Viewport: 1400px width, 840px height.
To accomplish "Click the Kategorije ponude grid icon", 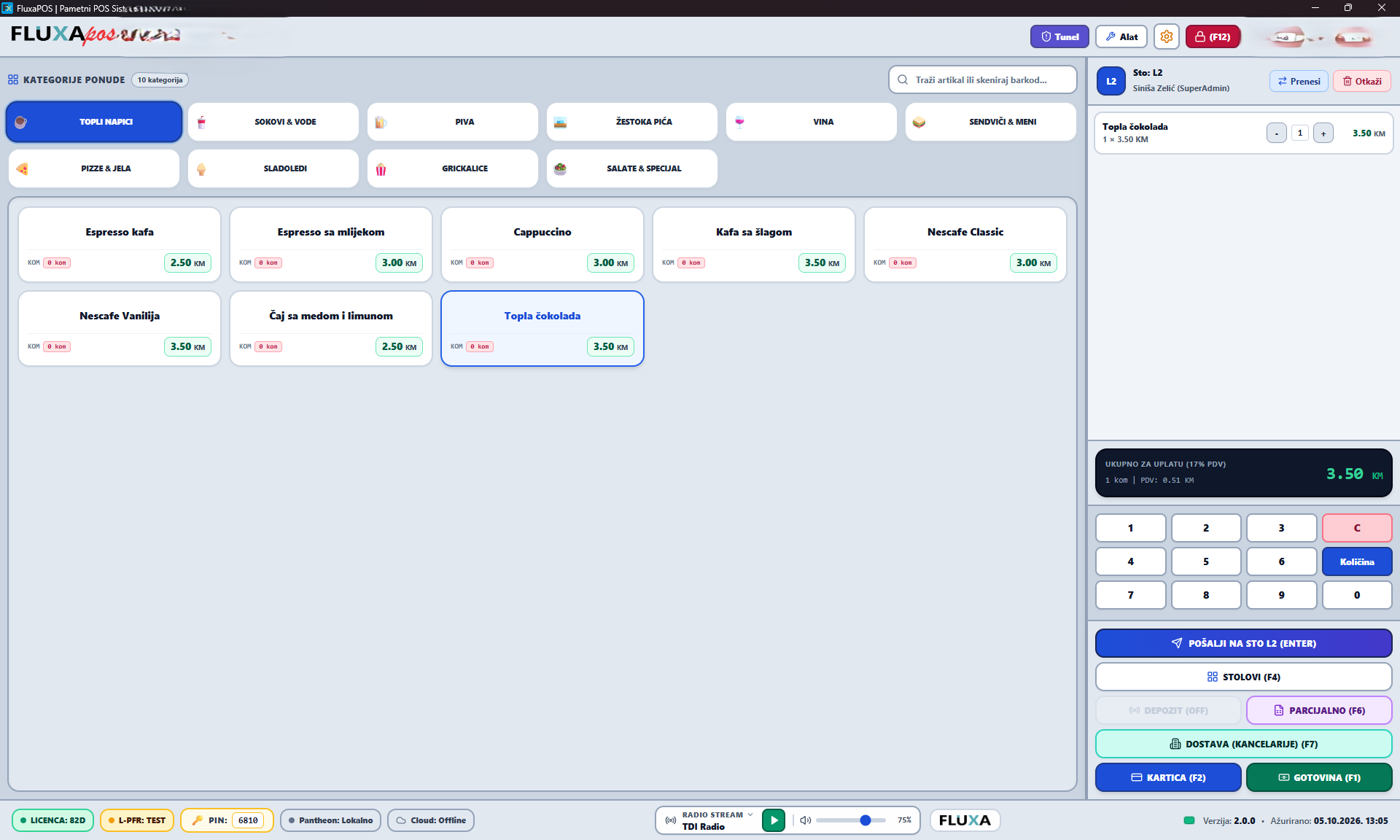I will click(x=13, y=79).
